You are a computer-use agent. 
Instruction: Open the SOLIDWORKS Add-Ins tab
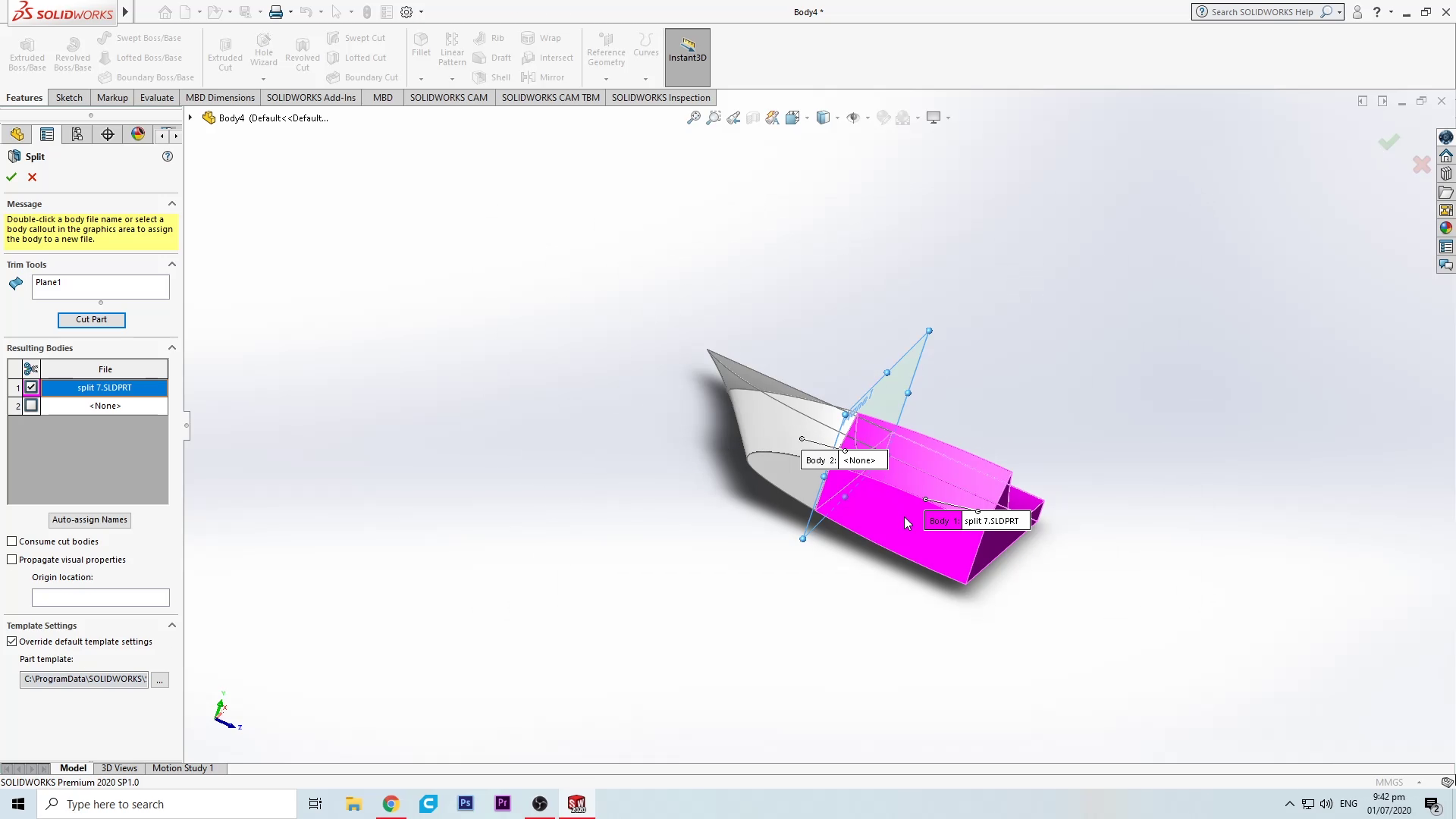click(311, 98)
